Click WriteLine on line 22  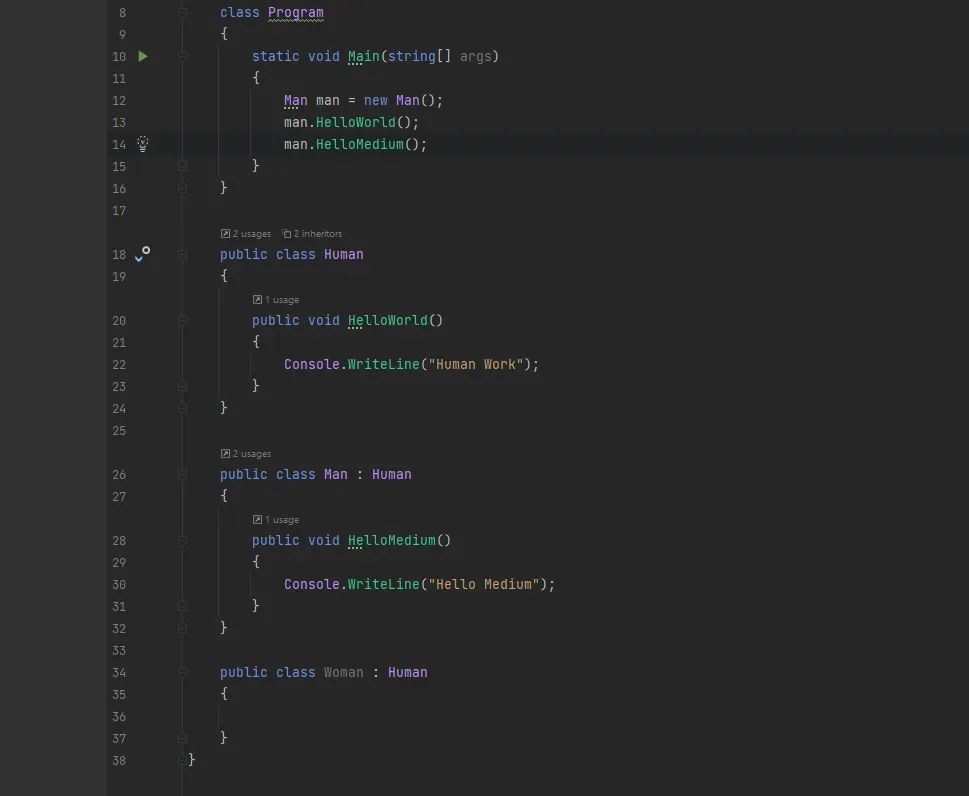[x=384, y=365]
